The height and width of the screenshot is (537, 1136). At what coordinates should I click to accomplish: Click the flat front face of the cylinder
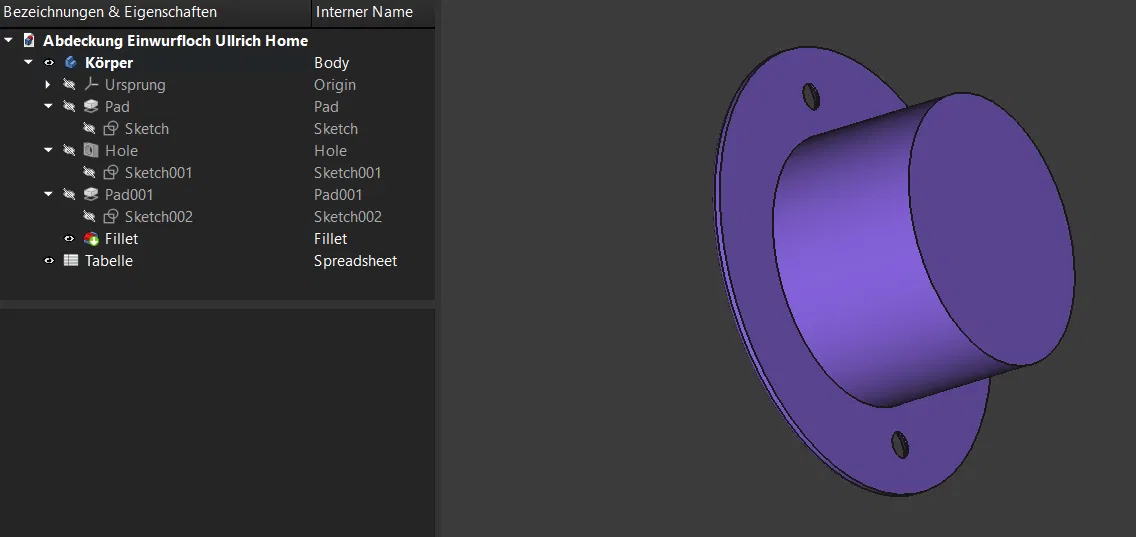(991, 229)
